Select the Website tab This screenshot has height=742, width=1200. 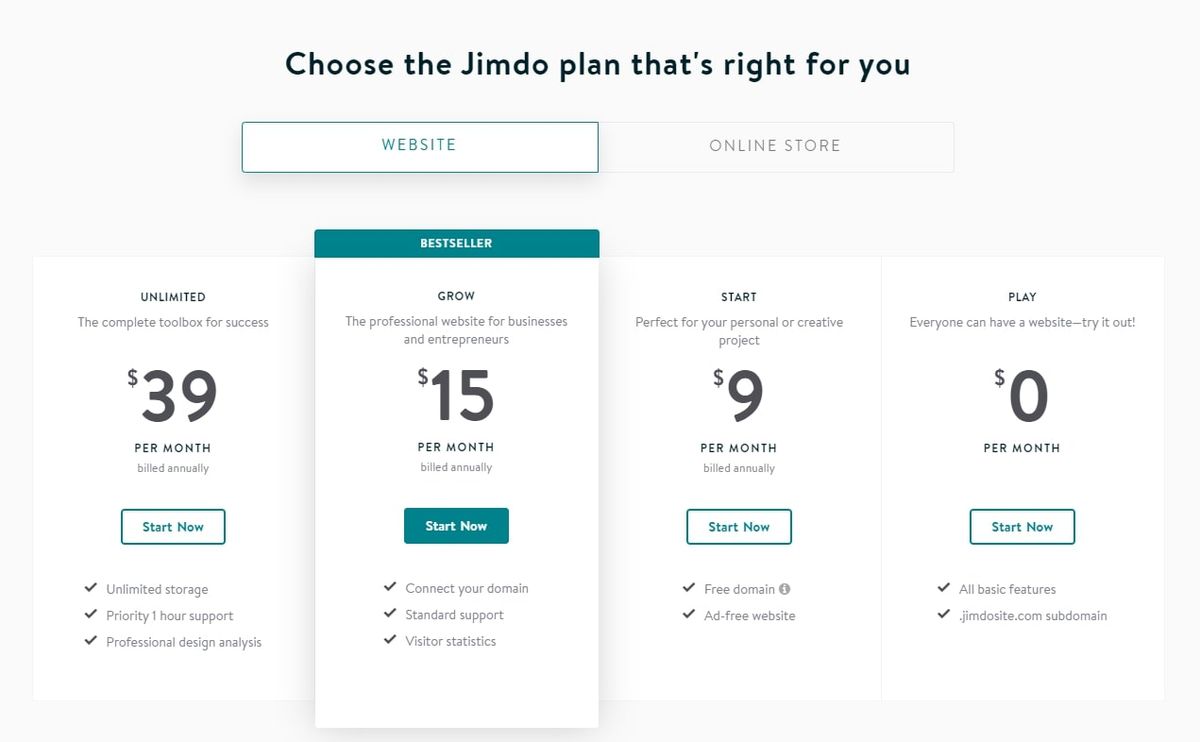[x=420, y=147]
